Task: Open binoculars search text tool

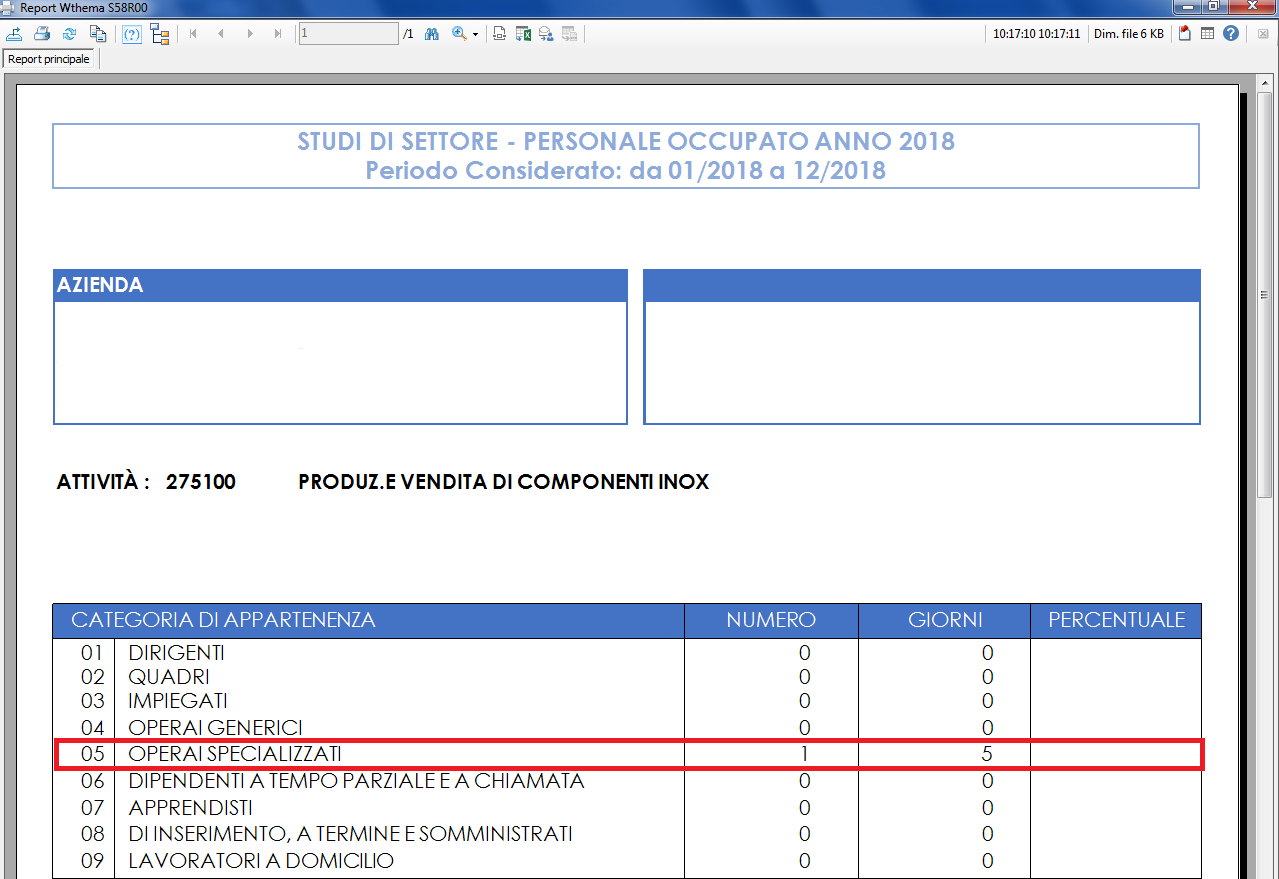Action: coord(432,34)
